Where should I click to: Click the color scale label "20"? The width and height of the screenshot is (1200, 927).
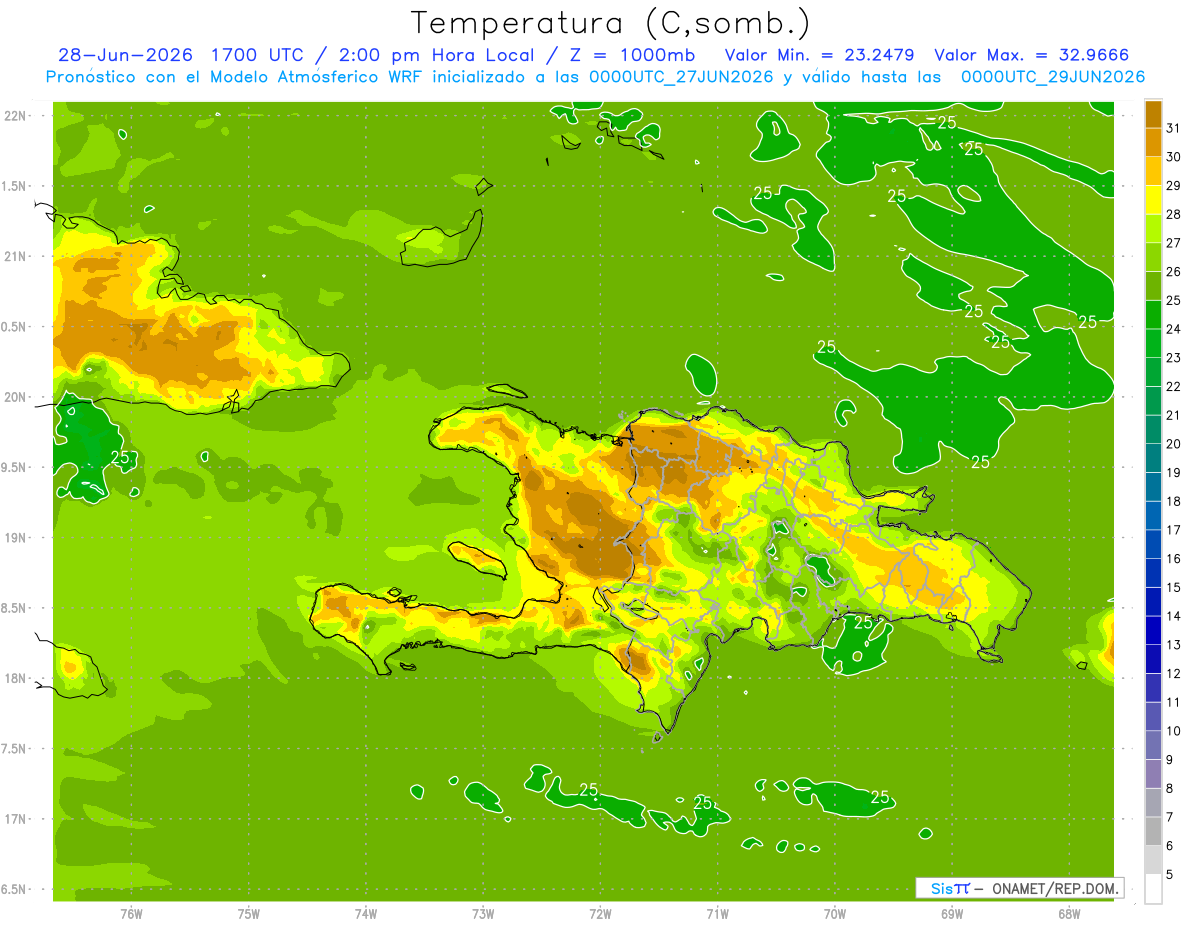click(x=1174, y=444)
